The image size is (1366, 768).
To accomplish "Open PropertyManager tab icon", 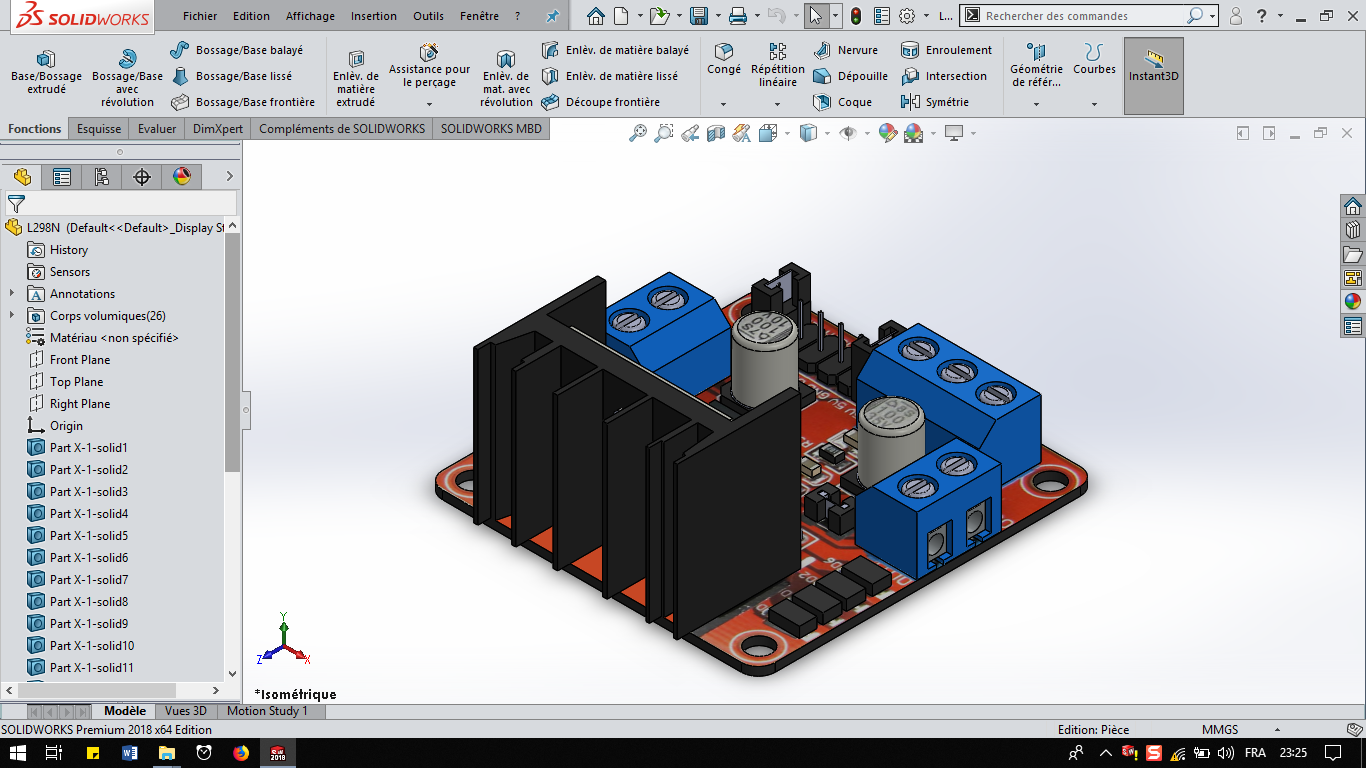I will coord(62,177).
